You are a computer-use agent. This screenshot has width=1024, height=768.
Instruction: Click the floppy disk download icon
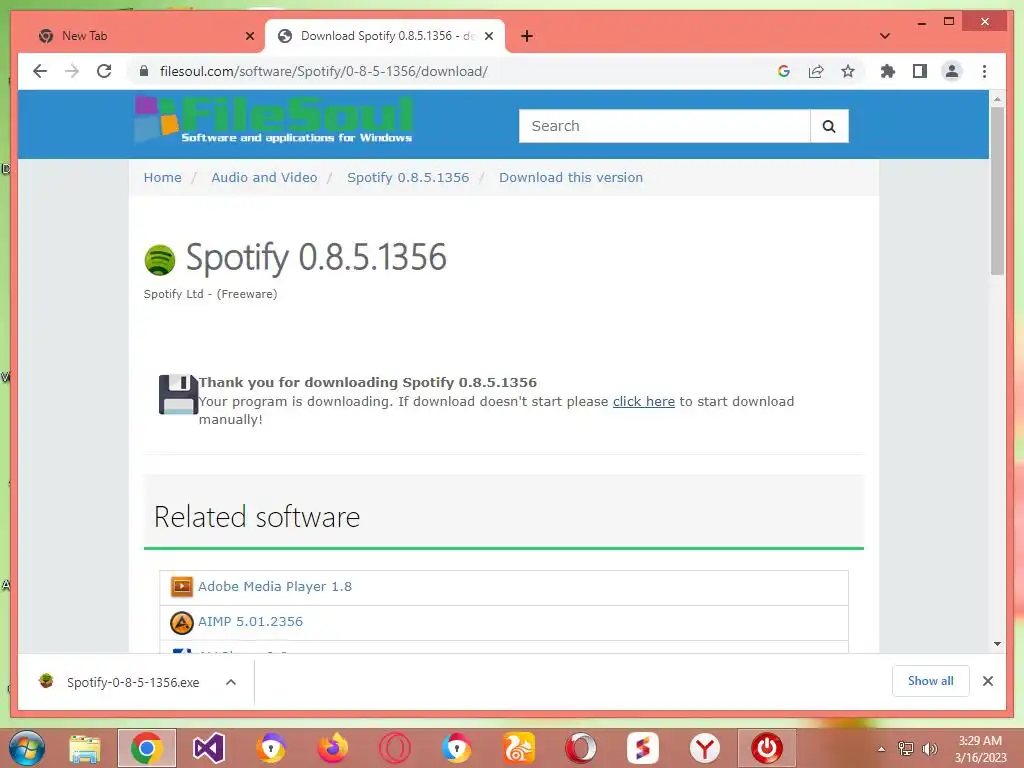178,394
